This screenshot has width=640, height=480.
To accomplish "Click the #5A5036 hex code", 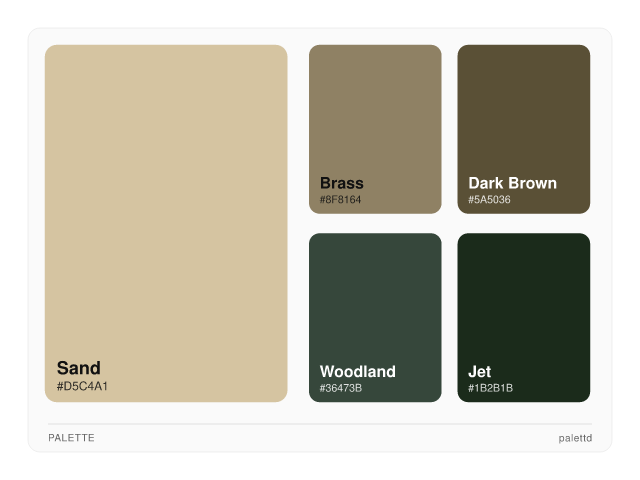I will click(x=489, y=200).
